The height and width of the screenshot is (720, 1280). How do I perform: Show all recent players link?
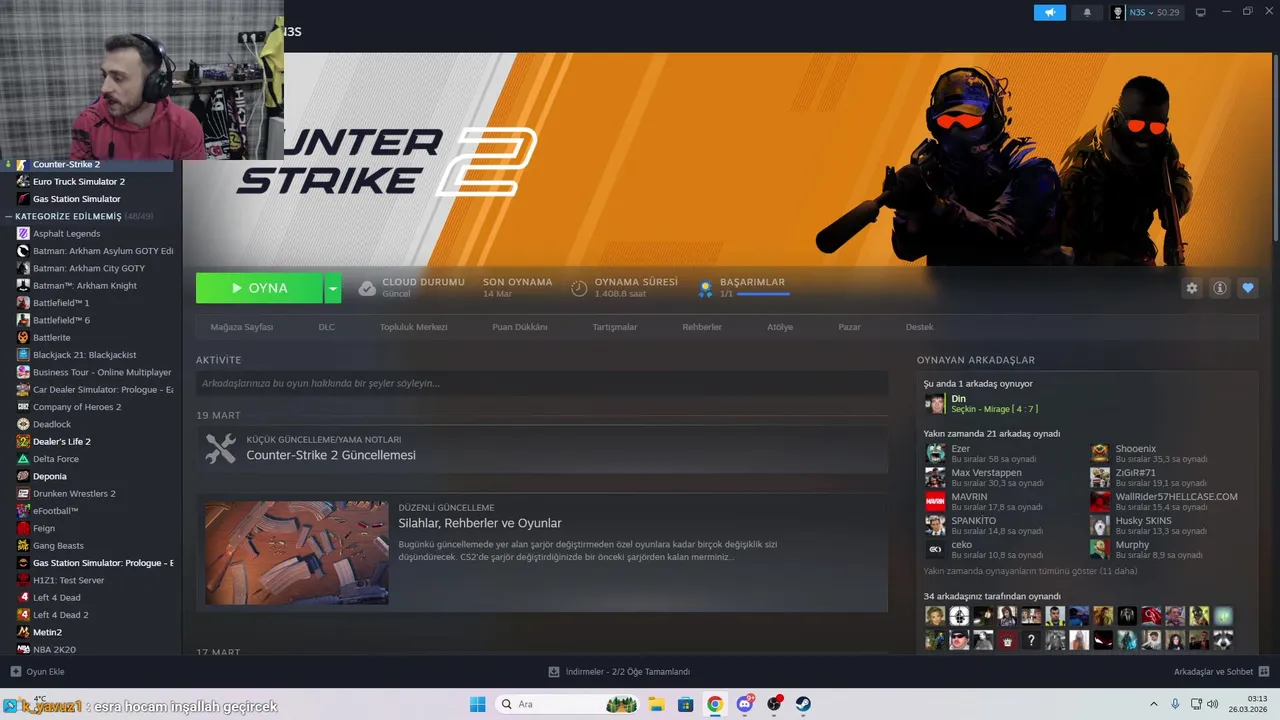pos(1030,571)
